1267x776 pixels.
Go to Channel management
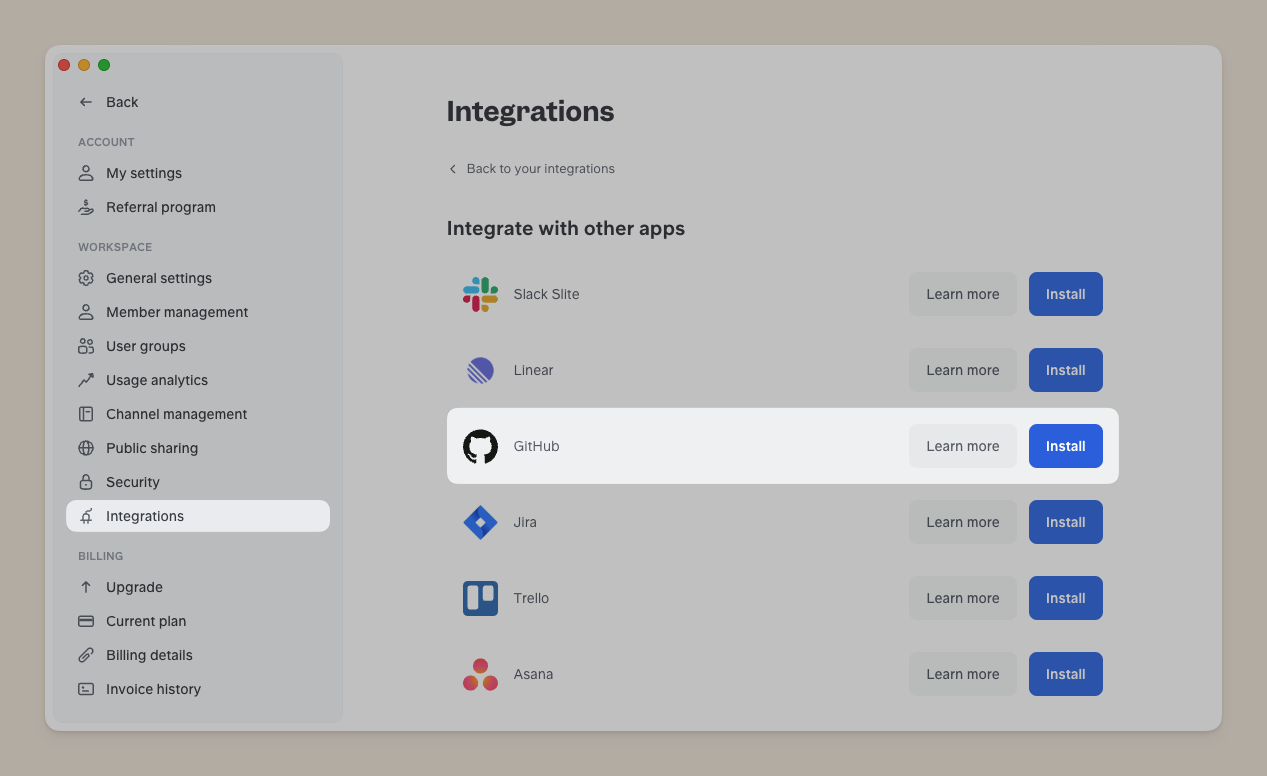click(198, 414)
